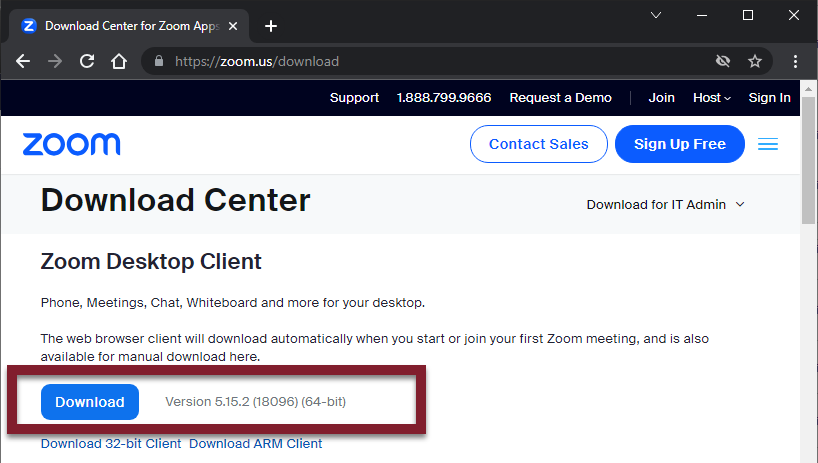818x463 pixels.
Task: Click the eye-slash tracking icon in address bar
Action: tap(723, 61)
